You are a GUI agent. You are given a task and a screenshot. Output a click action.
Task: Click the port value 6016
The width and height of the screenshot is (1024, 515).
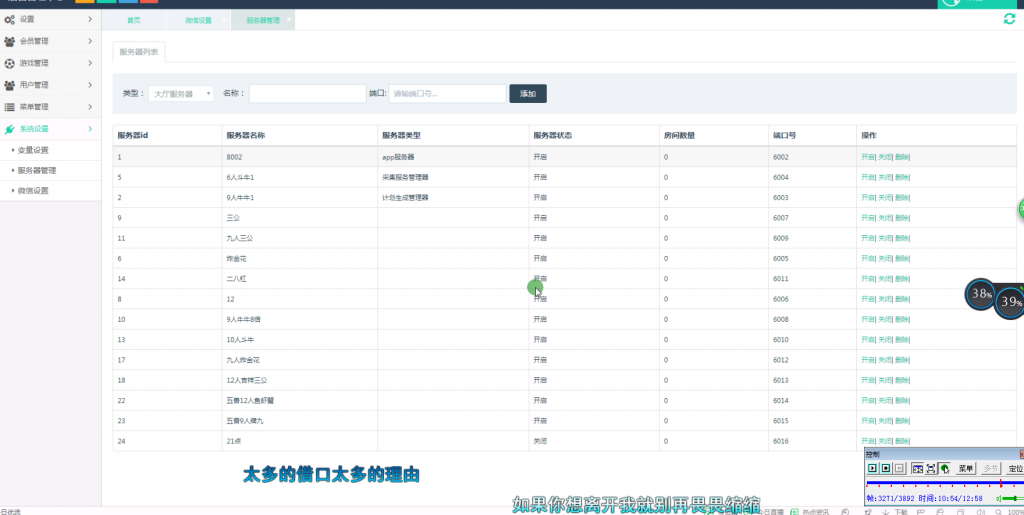click(x=781, y=441)
